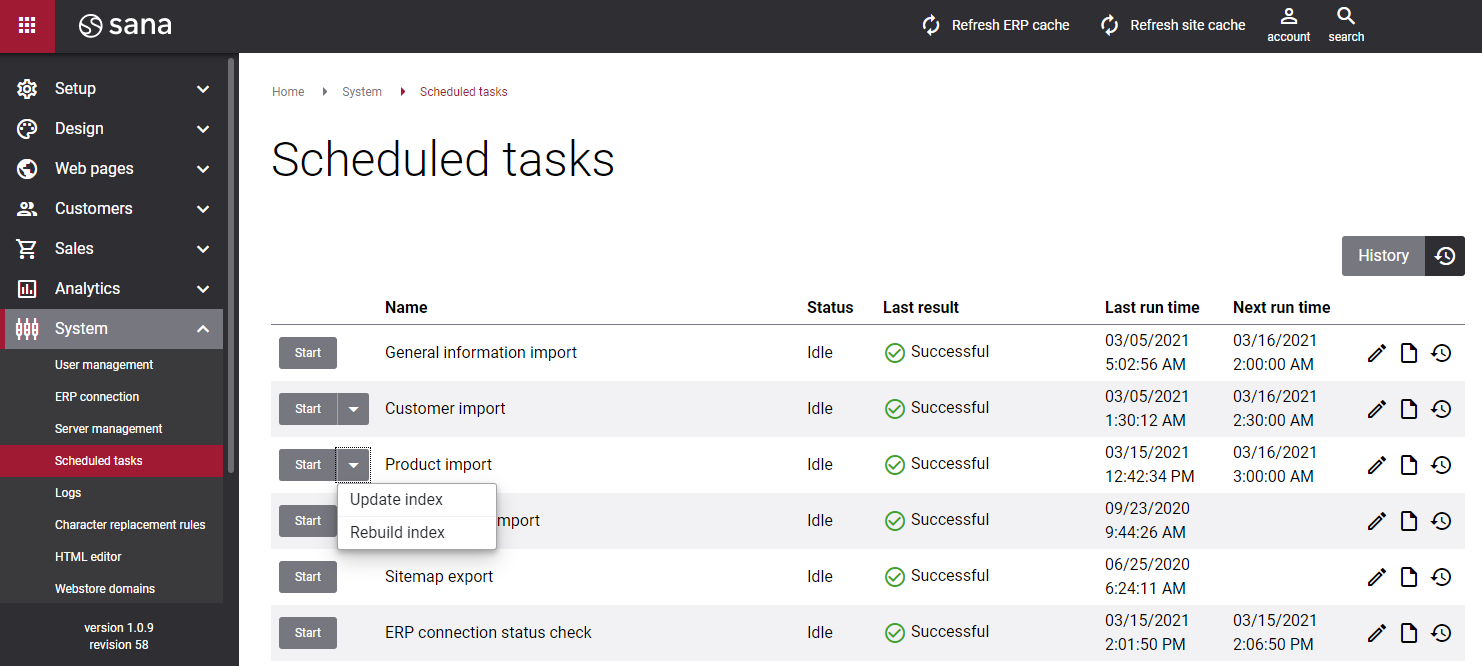View history of Sitemap export
1482x666 pixels.
pyautogui.click(x=1441, y=577)
